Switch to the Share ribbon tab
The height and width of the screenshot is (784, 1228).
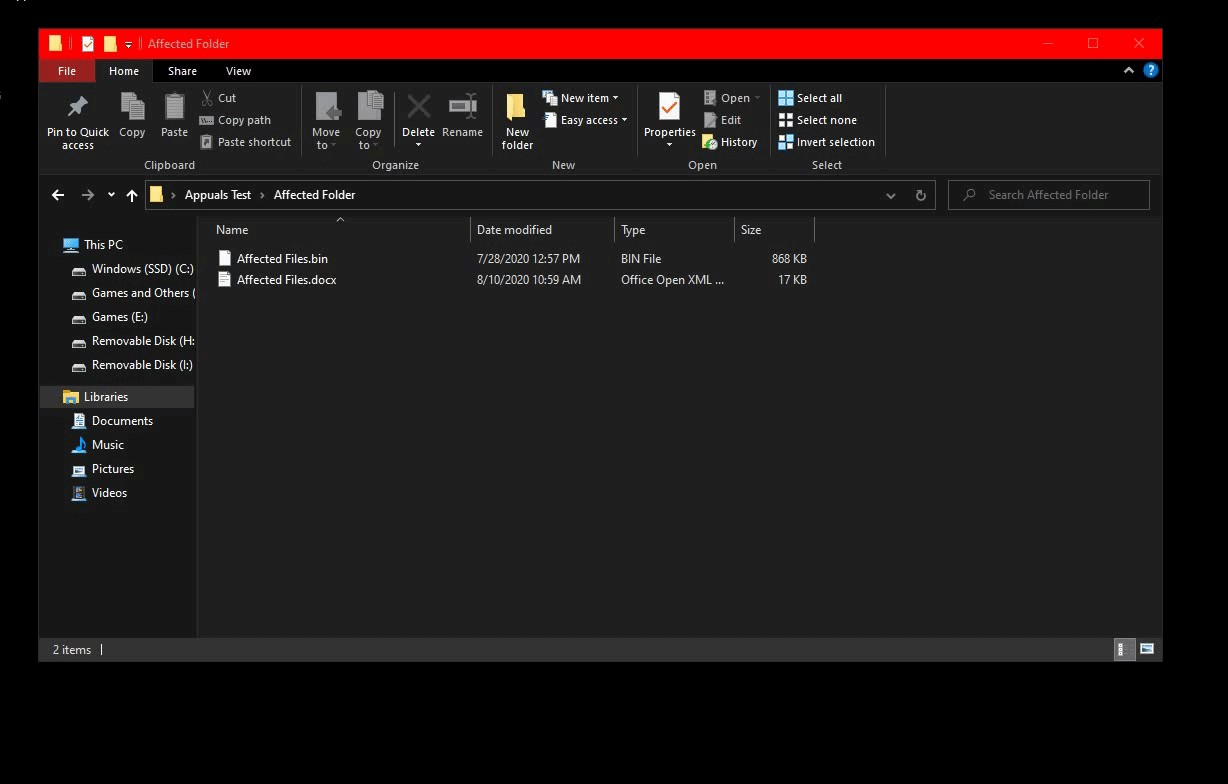(x=182, y=71)
